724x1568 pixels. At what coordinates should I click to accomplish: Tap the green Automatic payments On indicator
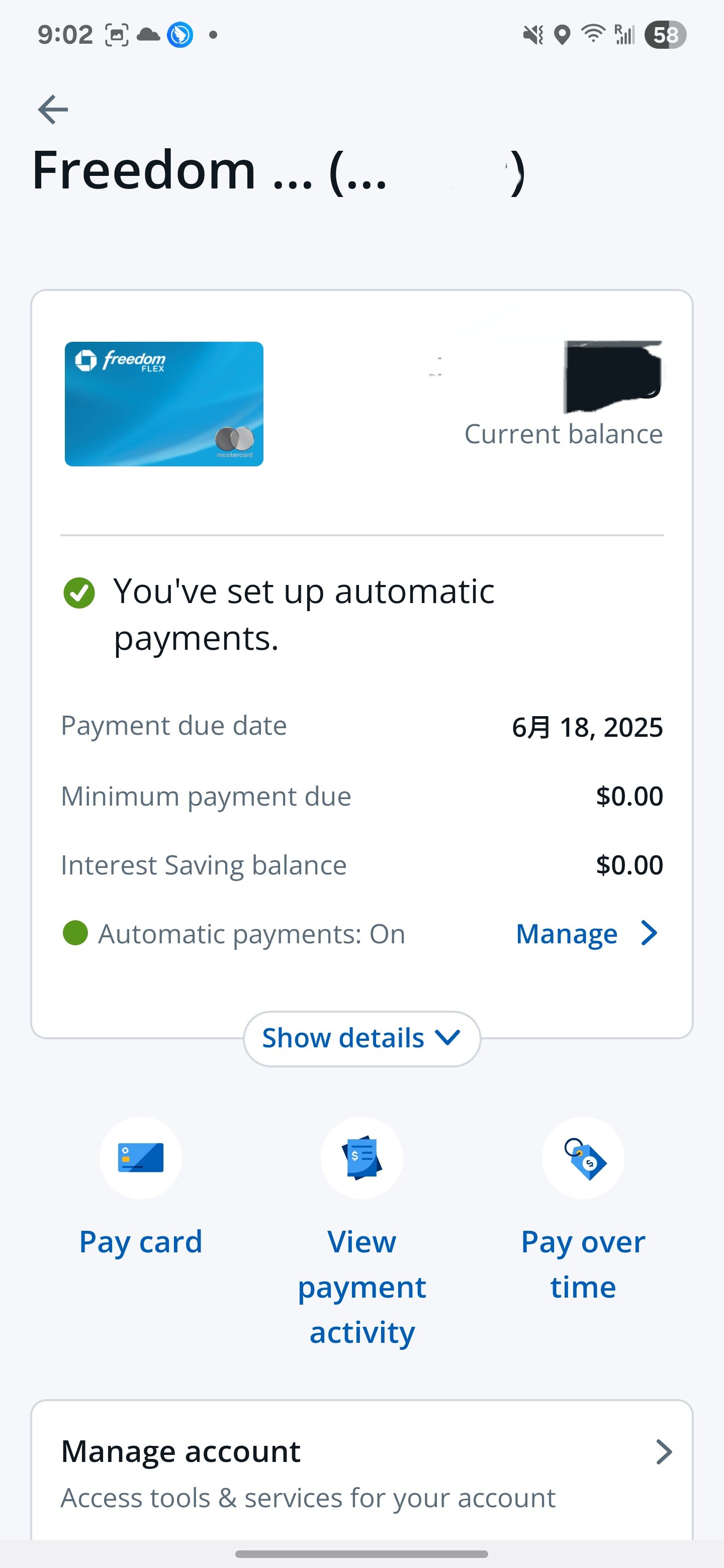[75, 933]
